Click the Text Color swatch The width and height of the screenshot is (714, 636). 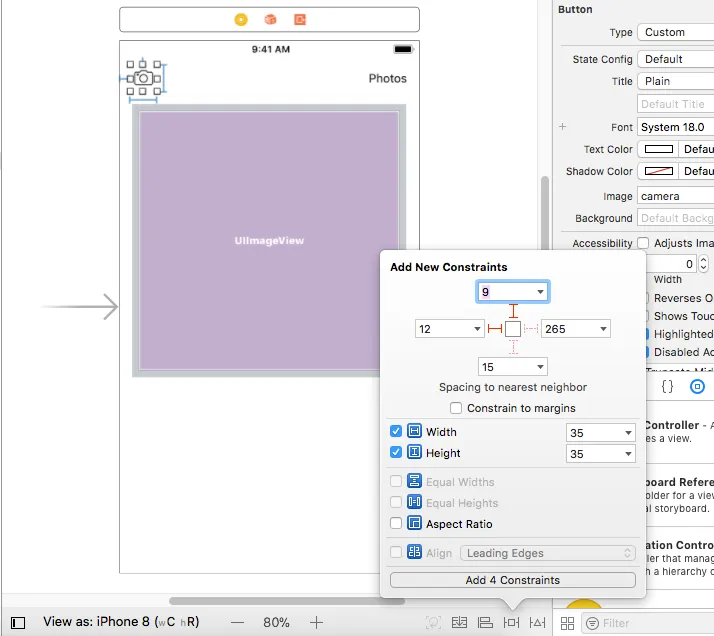click(x=658, y=149)
